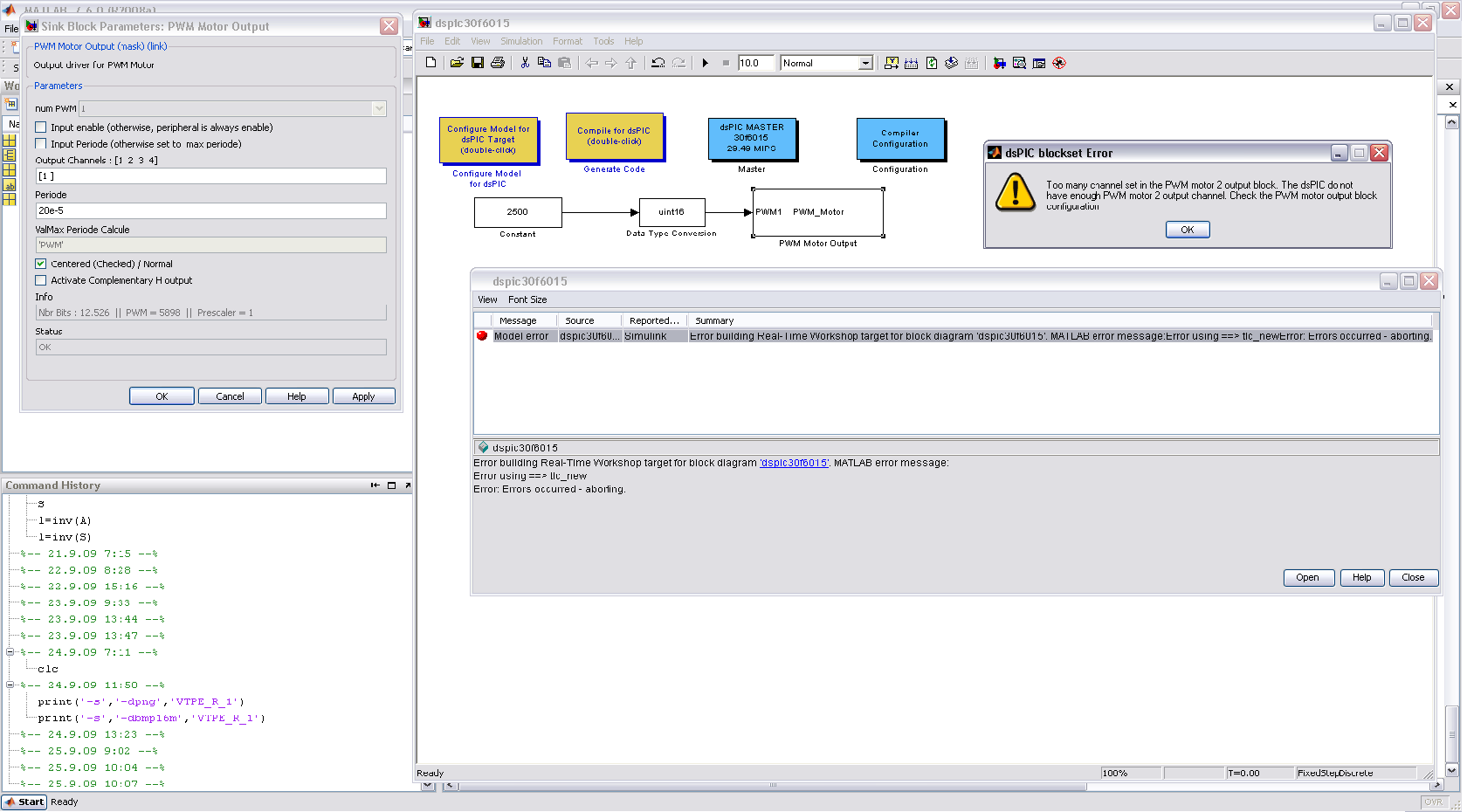The width and height of the screenshot is (1467, 812).
Task: Click OK in the dsPIC blockset Error dialog
Action: (1188, 230)
